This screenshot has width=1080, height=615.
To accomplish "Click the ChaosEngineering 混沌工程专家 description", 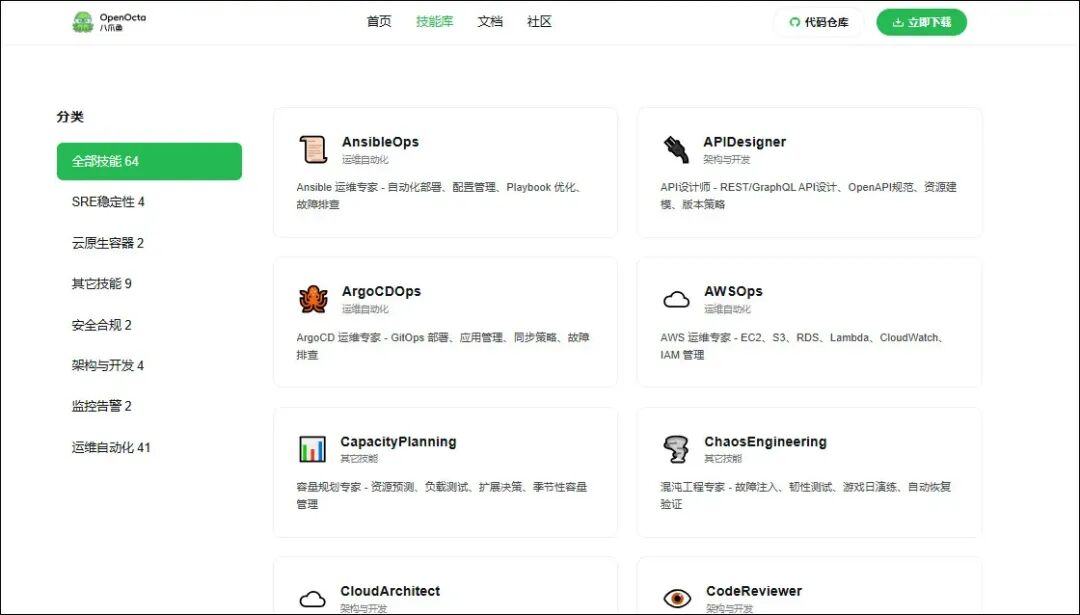I will click(x=805, y=496).
